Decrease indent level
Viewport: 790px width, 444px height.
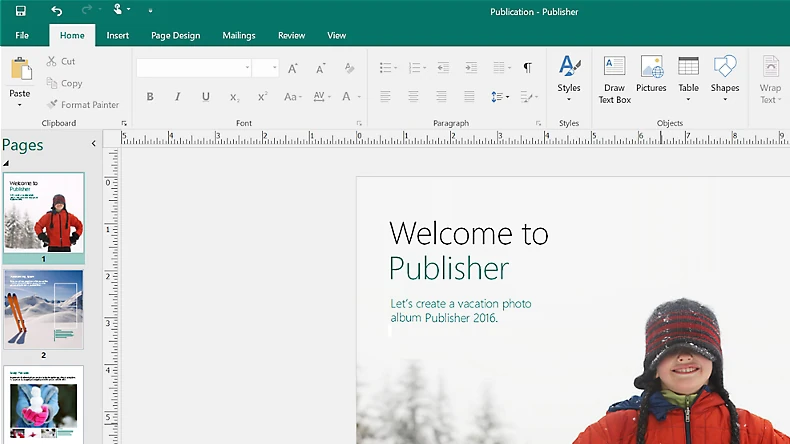coord(443,68)
